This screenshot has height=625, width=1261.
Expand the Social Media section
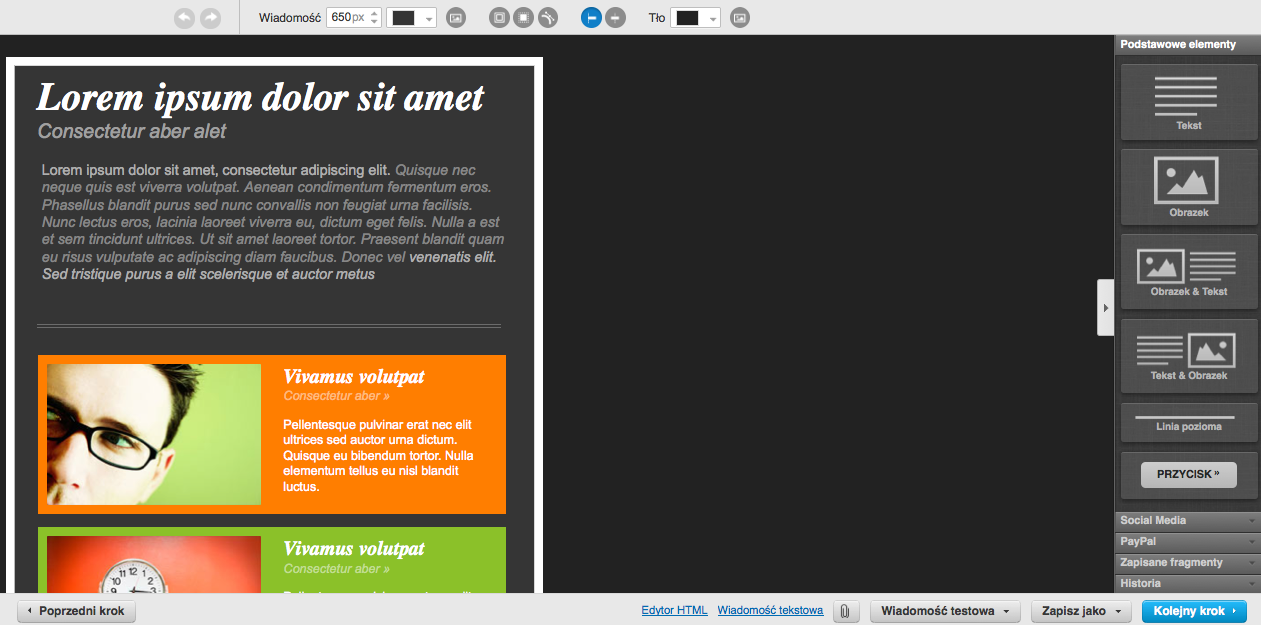pos(1188,520)
